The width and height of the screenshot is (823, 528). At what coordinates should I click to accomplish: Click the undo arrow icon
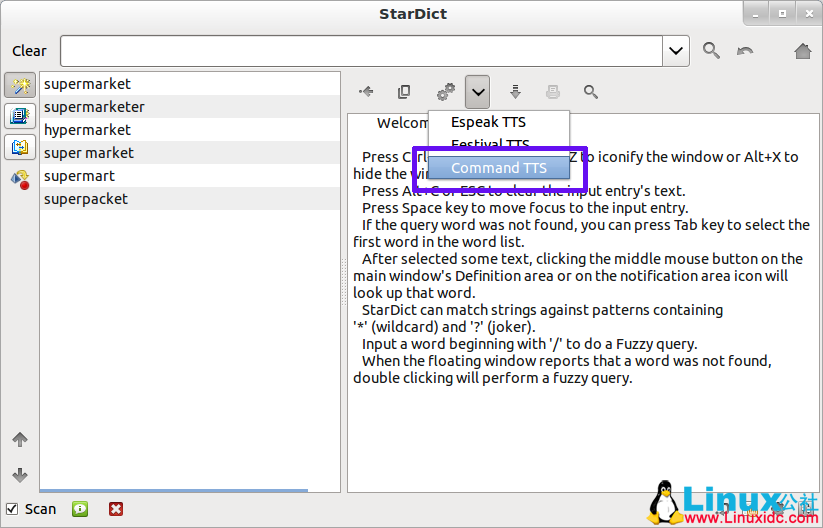click(745, 51)
